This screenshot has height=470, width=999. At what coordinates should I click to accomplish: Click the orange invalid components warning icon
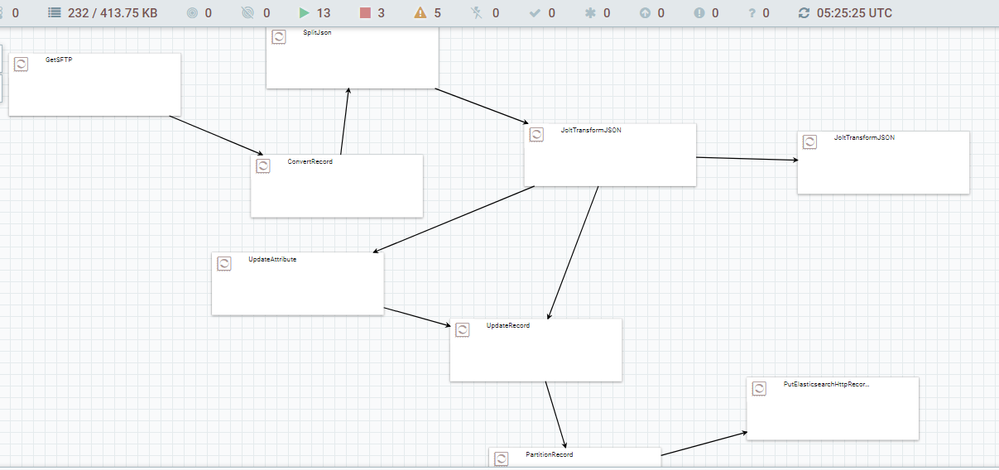pos(420,13)
